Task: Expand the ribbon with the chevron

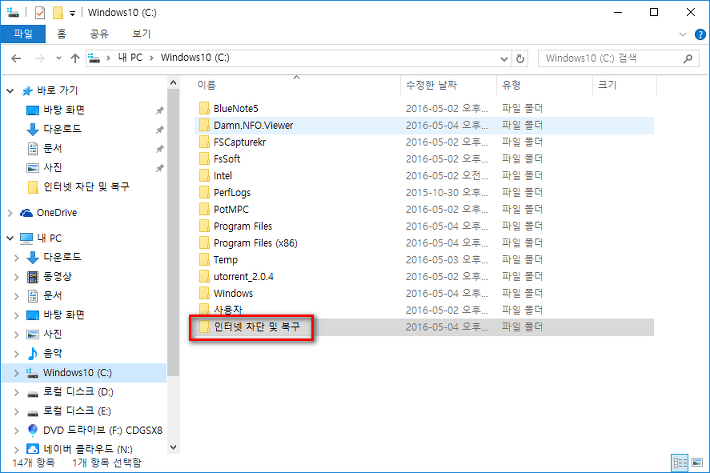Action: [683, 34]
